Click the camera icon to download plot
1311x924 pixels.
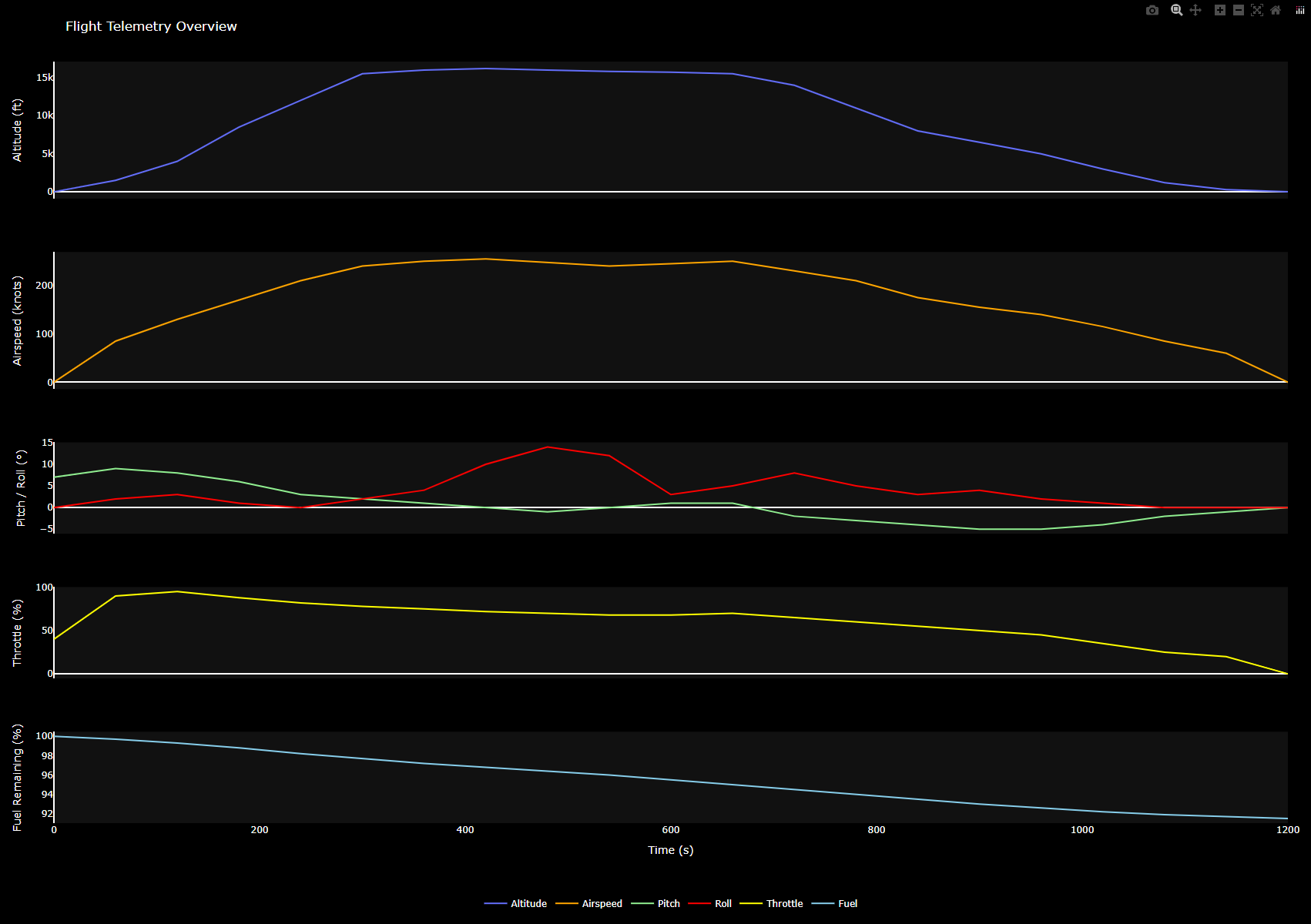point(1152,10)
